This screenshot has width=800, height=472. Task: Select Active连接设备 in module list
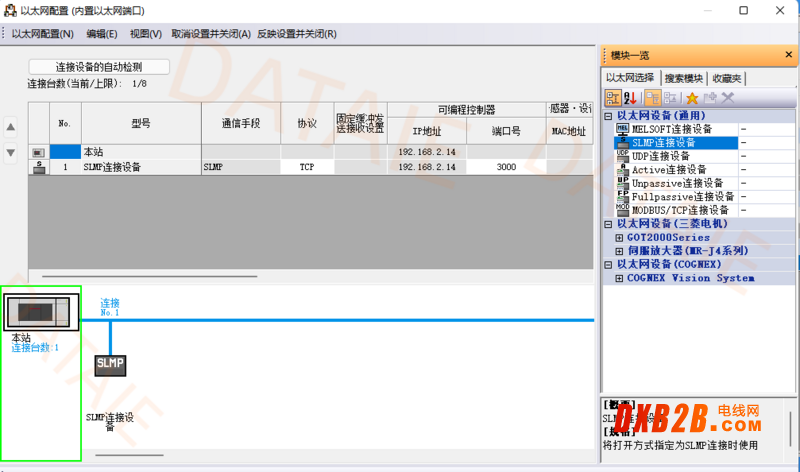(x=669, y=170)
